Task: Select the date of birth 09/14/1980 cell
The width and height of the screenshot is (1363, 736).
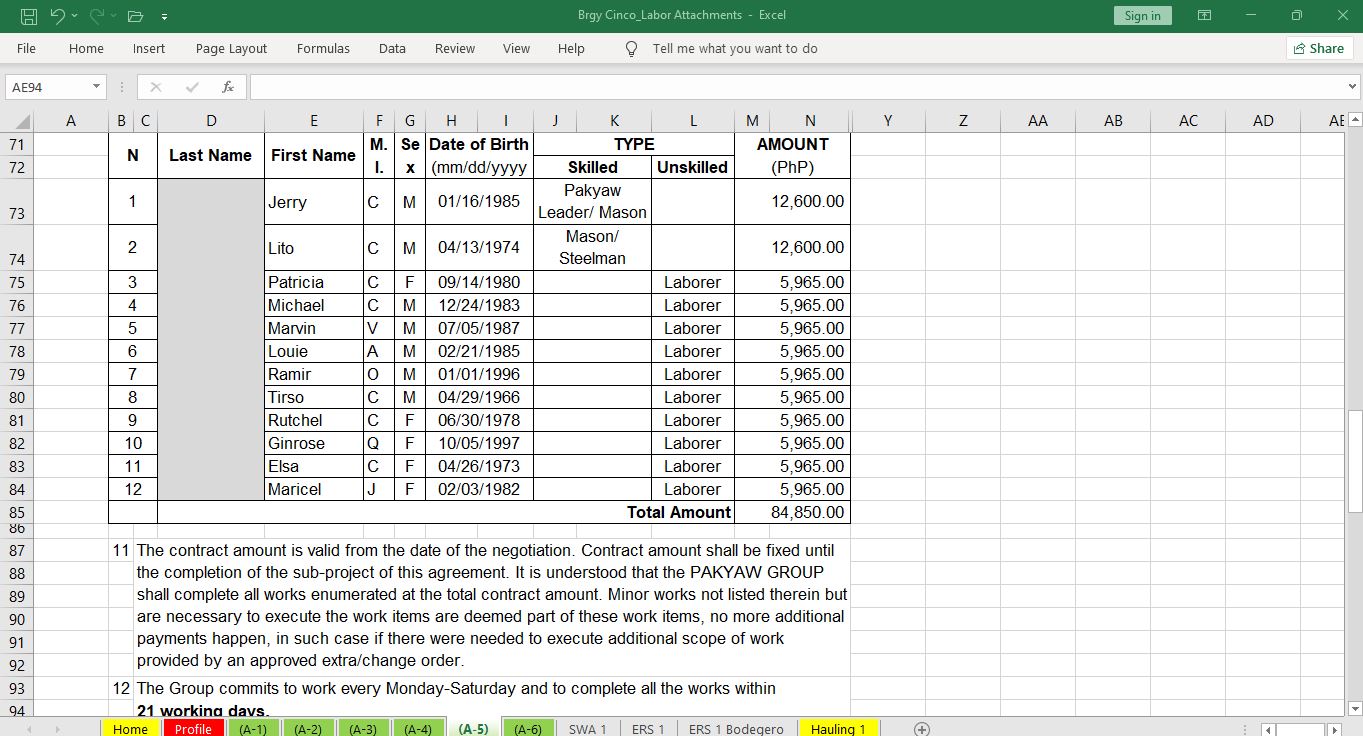Action: point(479,282)
